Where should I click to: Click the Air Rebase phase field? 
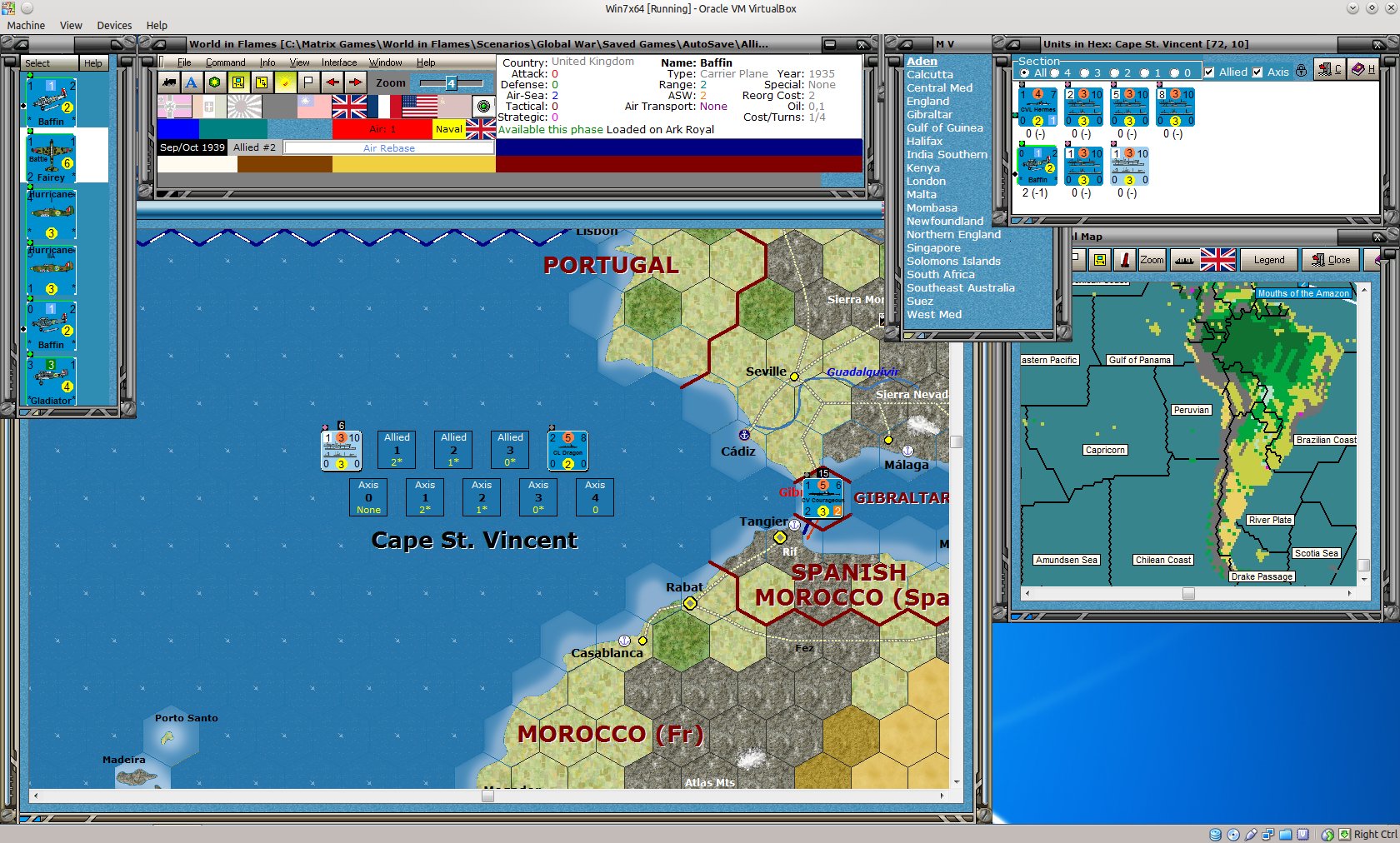[x=389, y=148]
